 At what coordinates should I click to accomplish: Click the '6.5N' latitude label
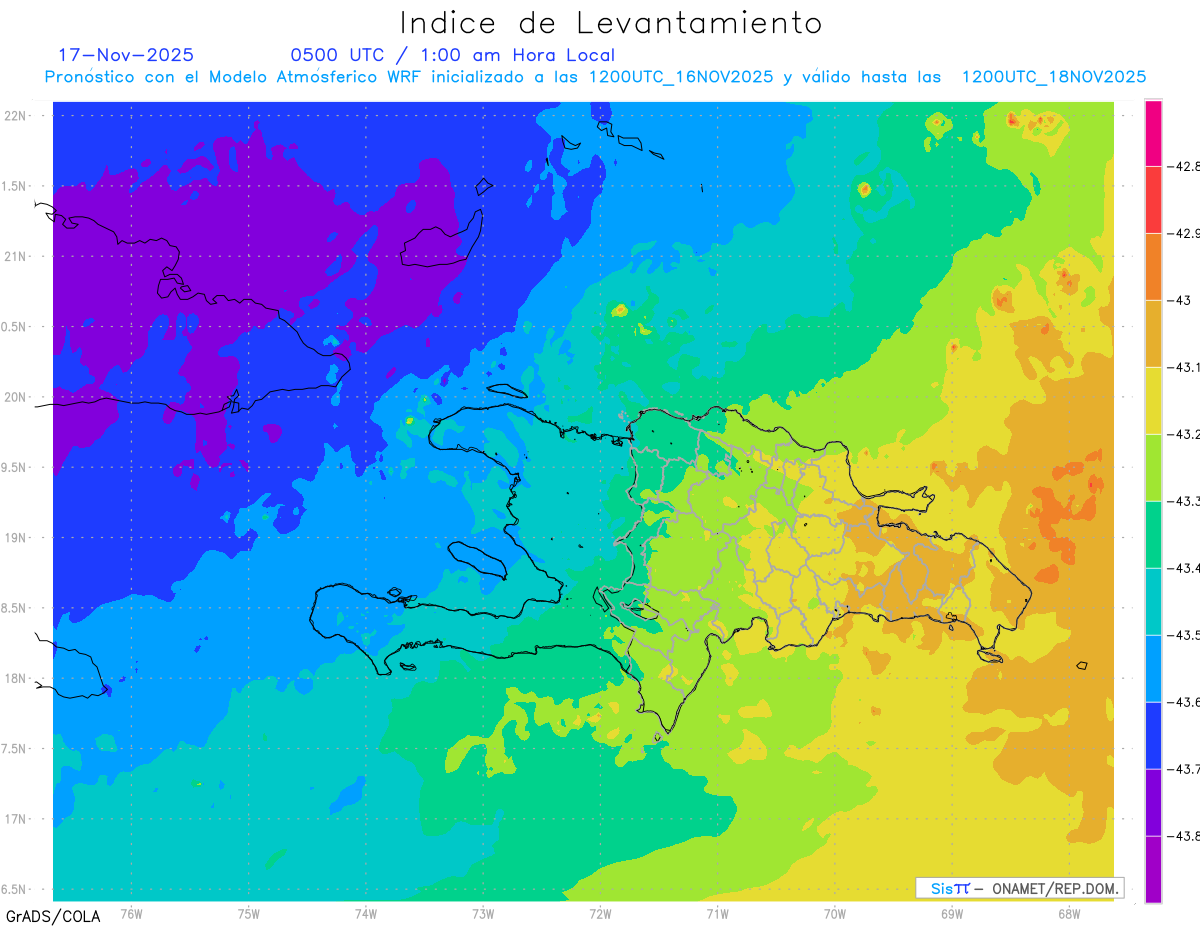pos(15,889)
